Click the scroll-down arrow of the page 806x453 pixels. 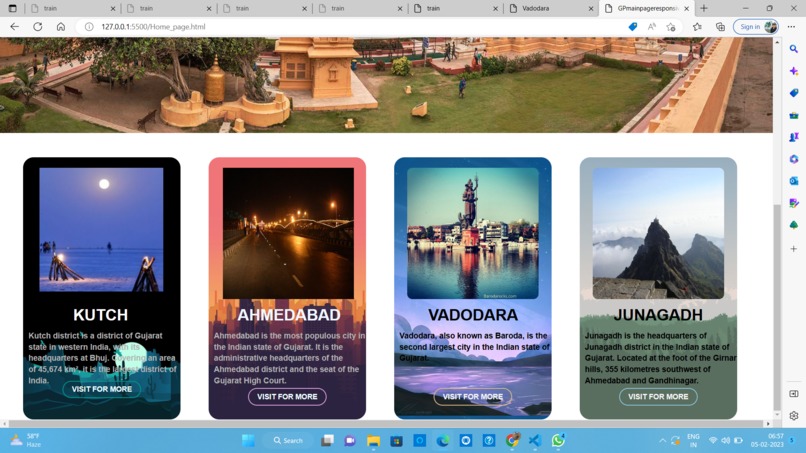(777, 414)
